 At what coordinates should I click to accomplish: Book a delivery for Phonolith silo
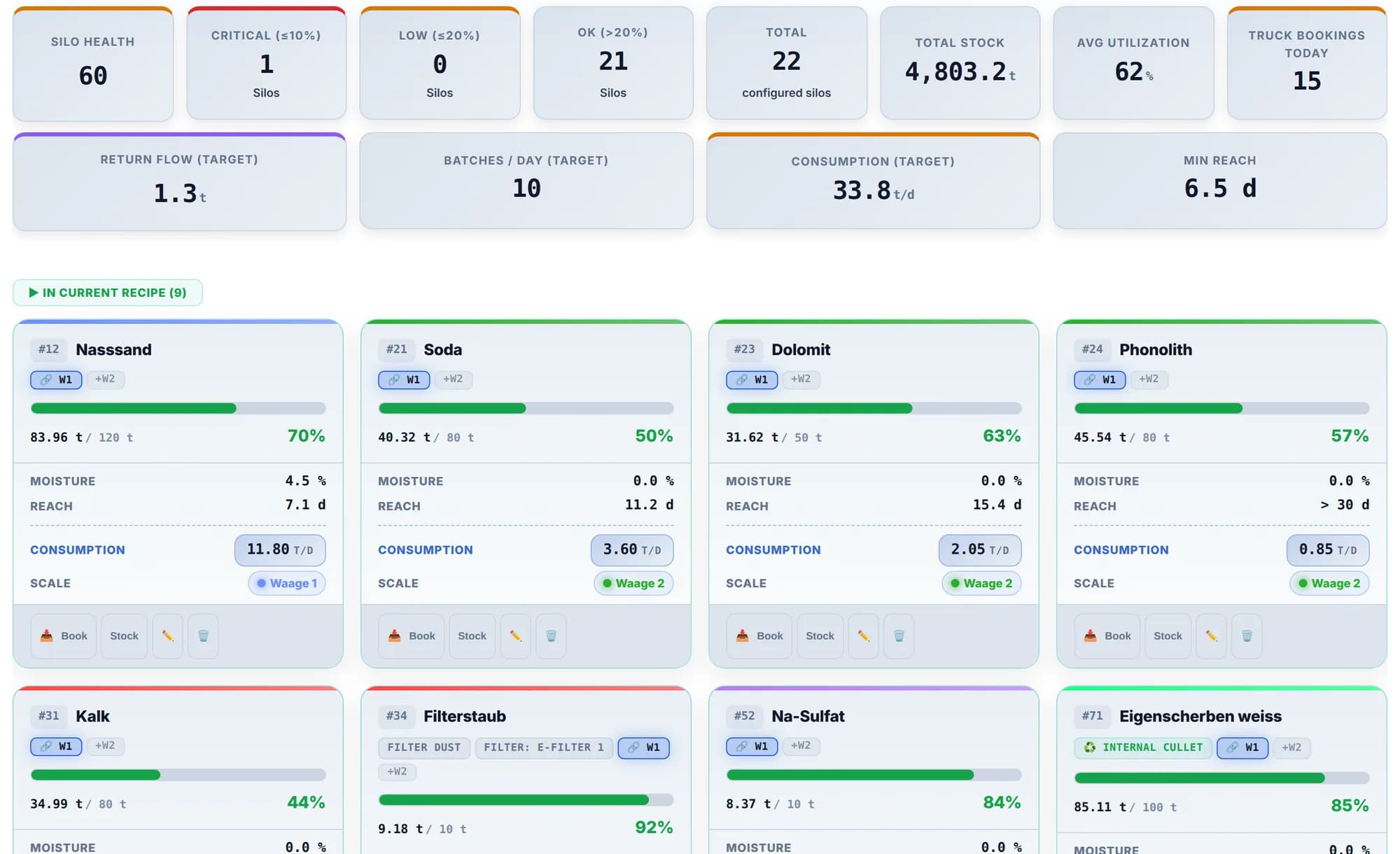[1107, 636]
